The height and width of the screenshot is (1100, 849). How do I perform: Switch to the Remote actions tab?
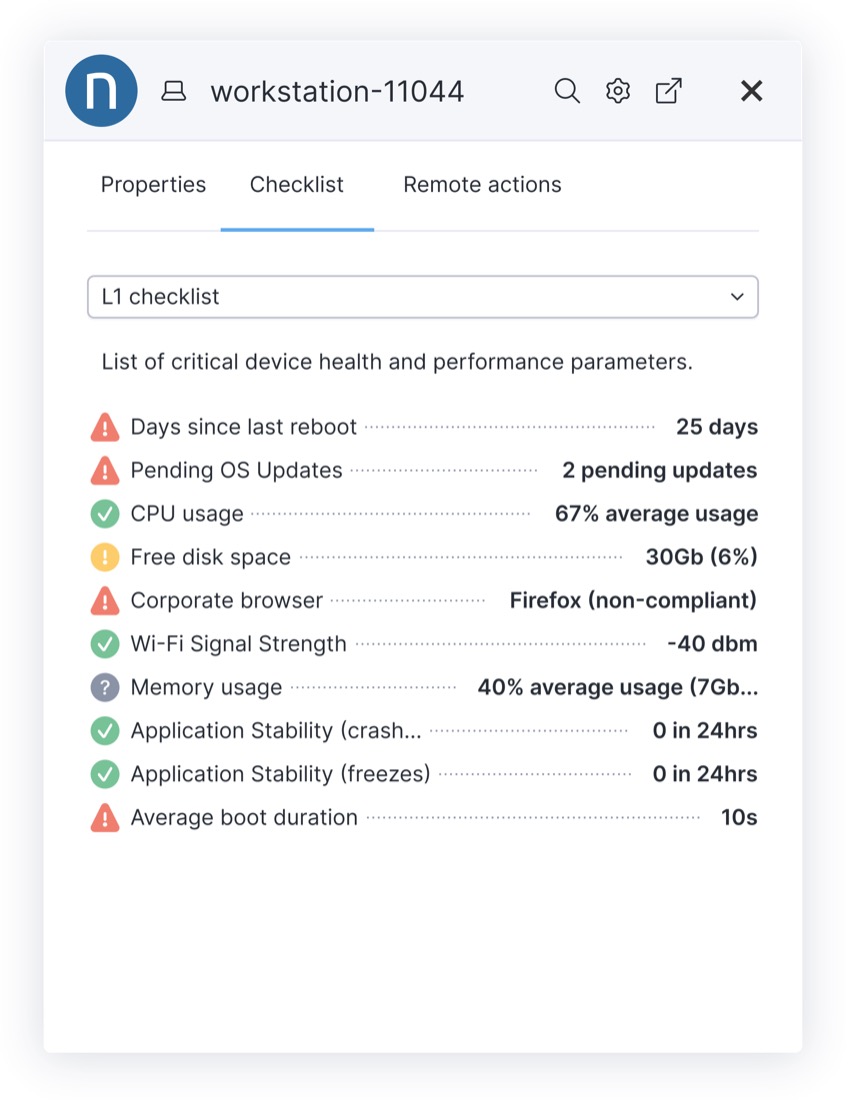pyautogui.click(x=482, y=185)
